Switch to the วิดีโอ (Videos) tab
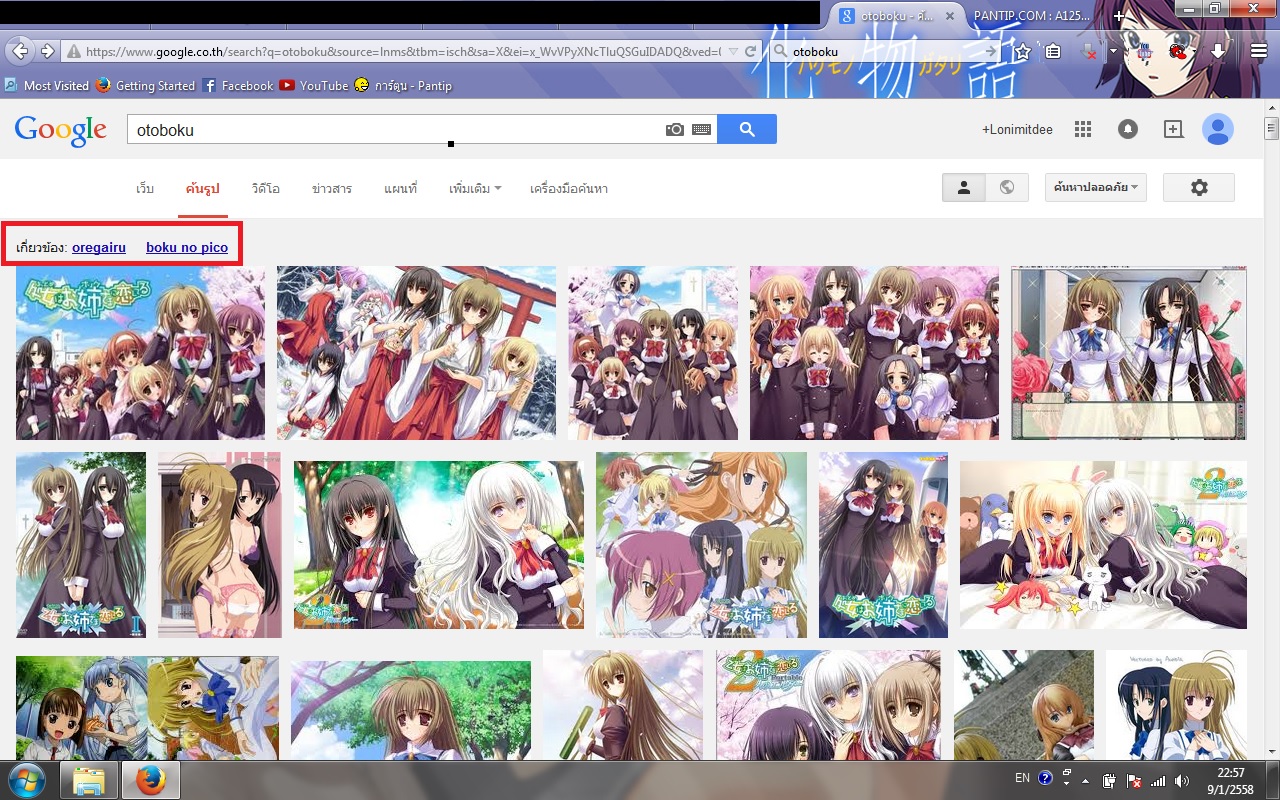This screenshot has width=1280, height=800. [x=266, y=188]
